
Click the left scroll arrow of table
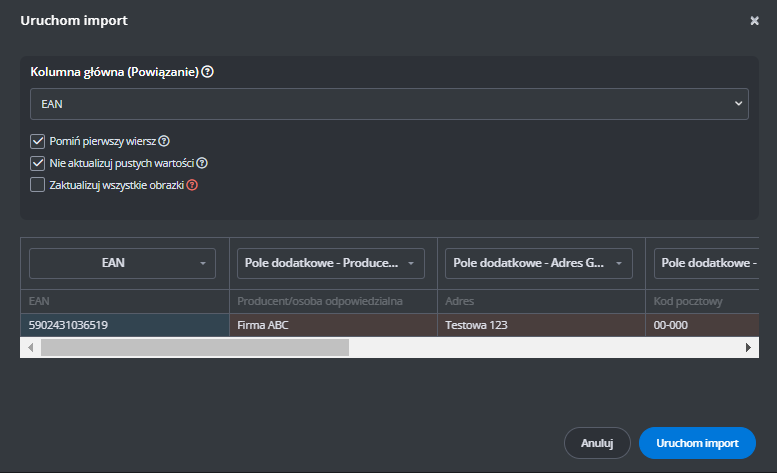(29, 347)
